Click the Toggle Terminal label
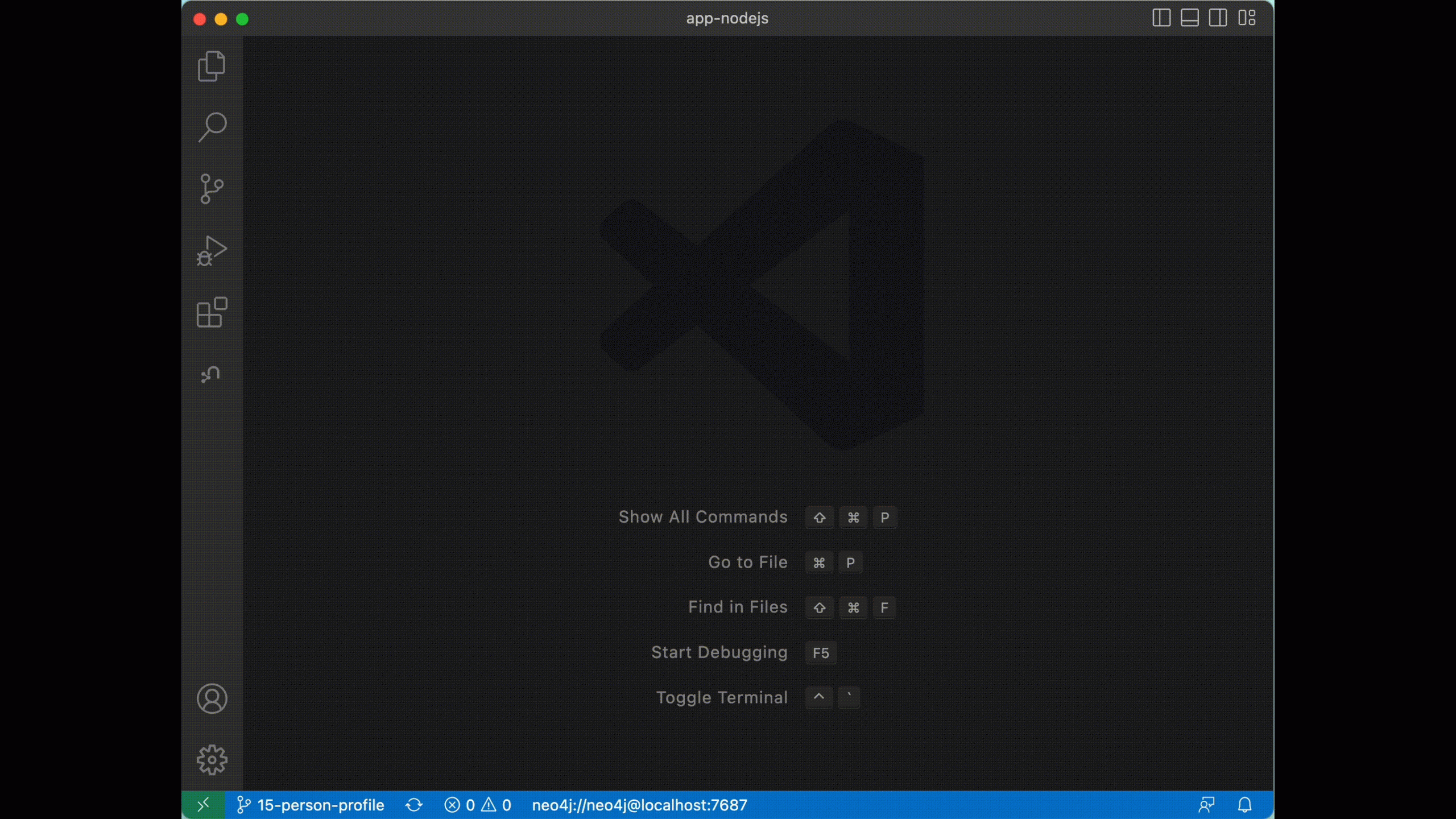This screenshot has width=1456, height=819. [722, 697]
